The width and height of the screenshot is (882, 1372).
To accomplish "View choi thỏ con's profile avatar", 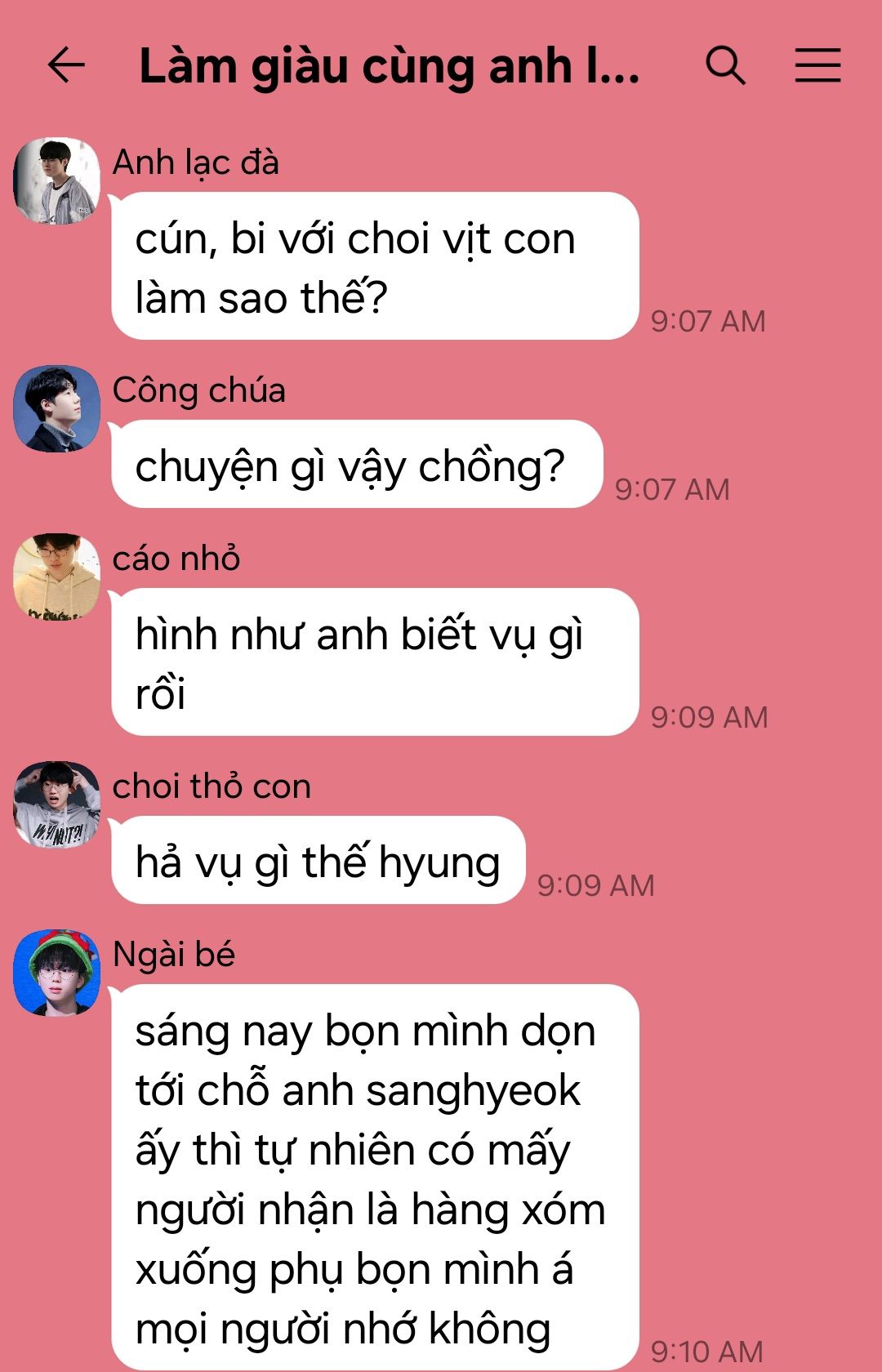I will click(56, 804).
